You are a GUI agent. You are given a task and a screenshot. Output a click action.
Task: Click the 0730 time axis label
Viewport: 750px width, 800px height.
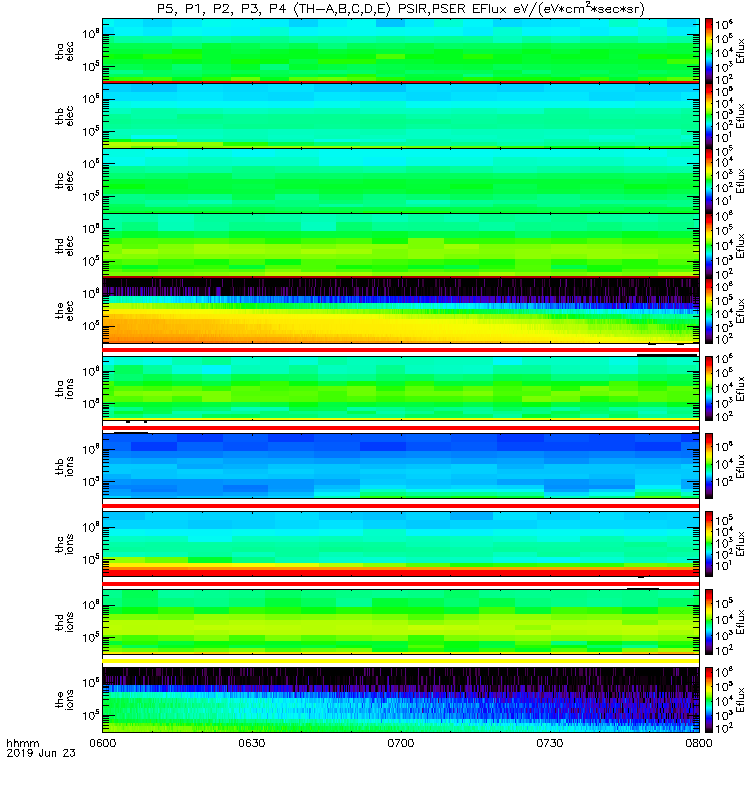pyautogui.click(x=549, y=743)
